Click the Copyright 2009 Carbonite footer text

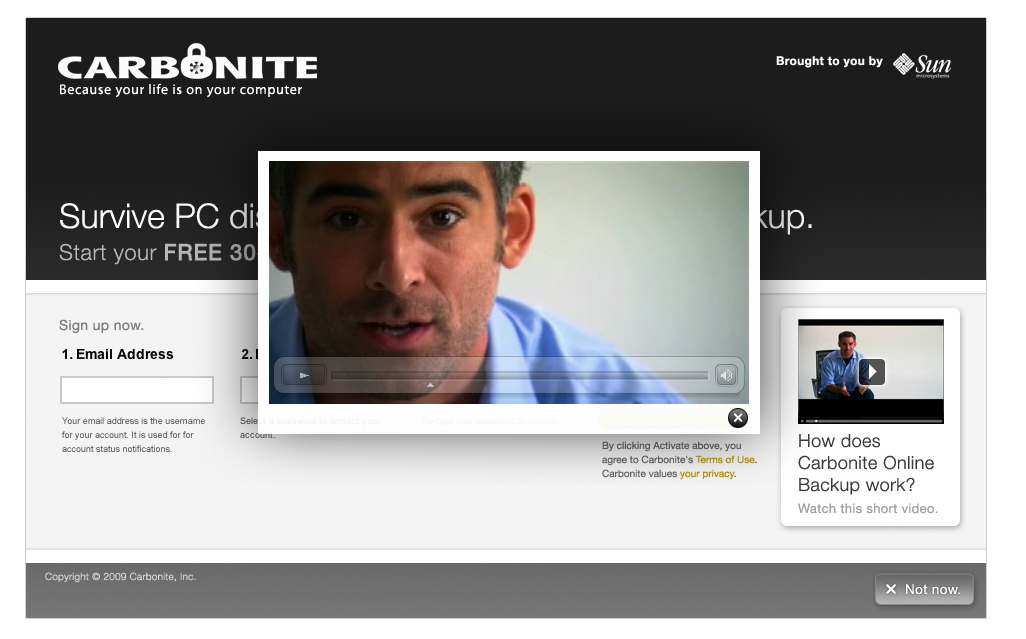click(120, 577)
